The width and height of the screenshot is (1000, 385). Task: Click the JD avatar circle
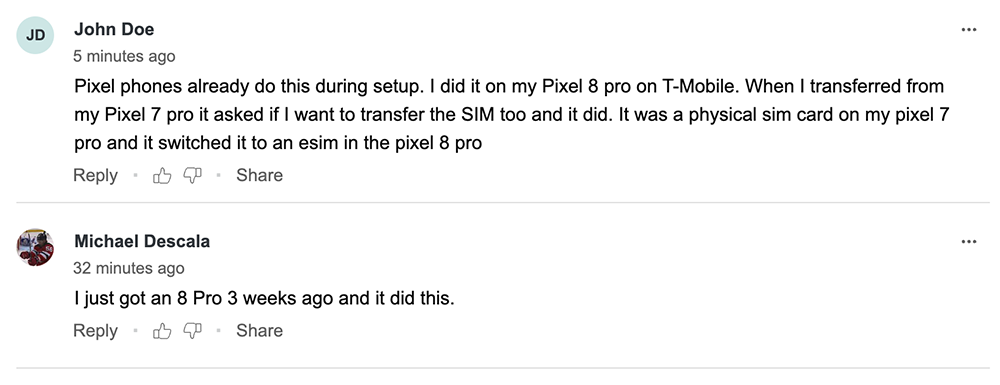35,35
